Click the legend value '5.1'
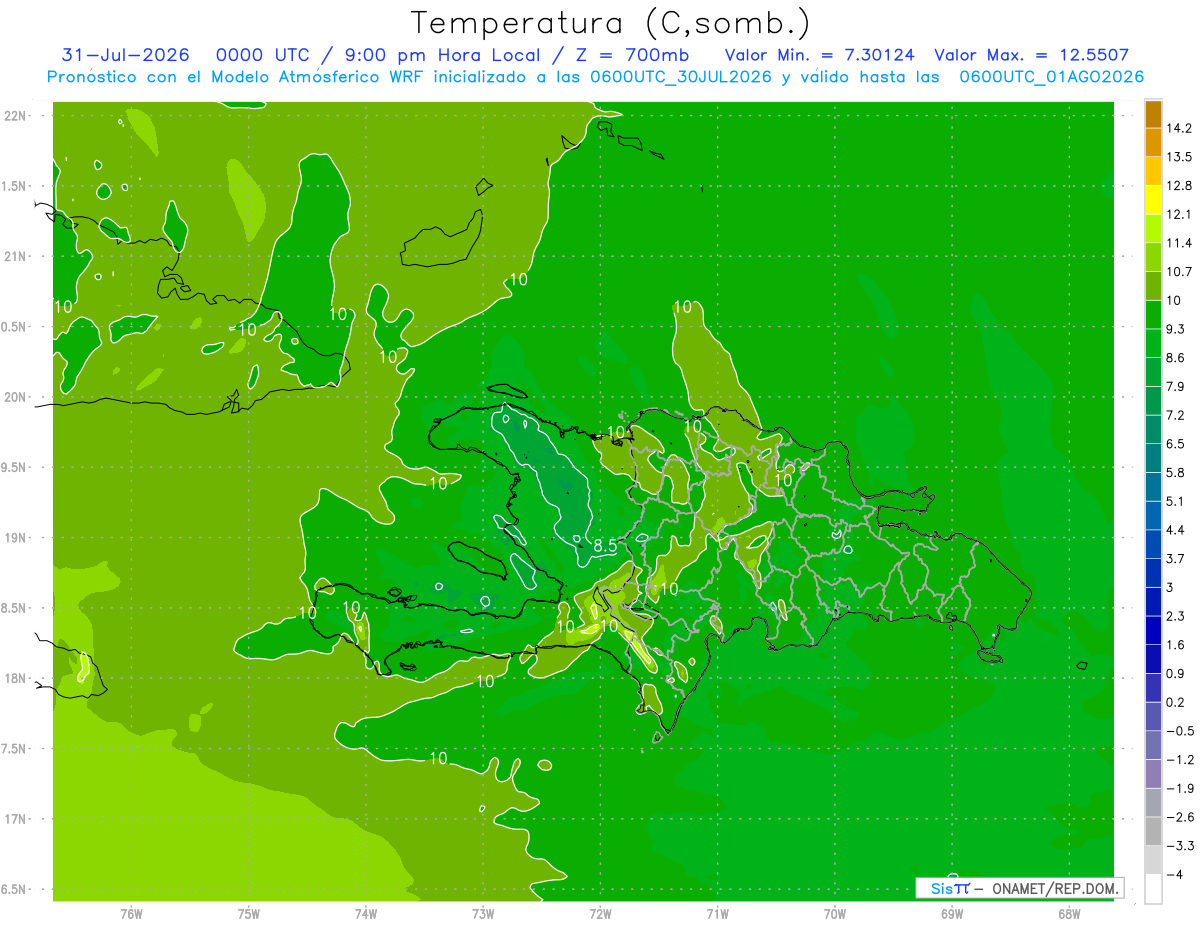This screenshot has width=1200, height=927. pyautogui.click(x=1175, y=501)
